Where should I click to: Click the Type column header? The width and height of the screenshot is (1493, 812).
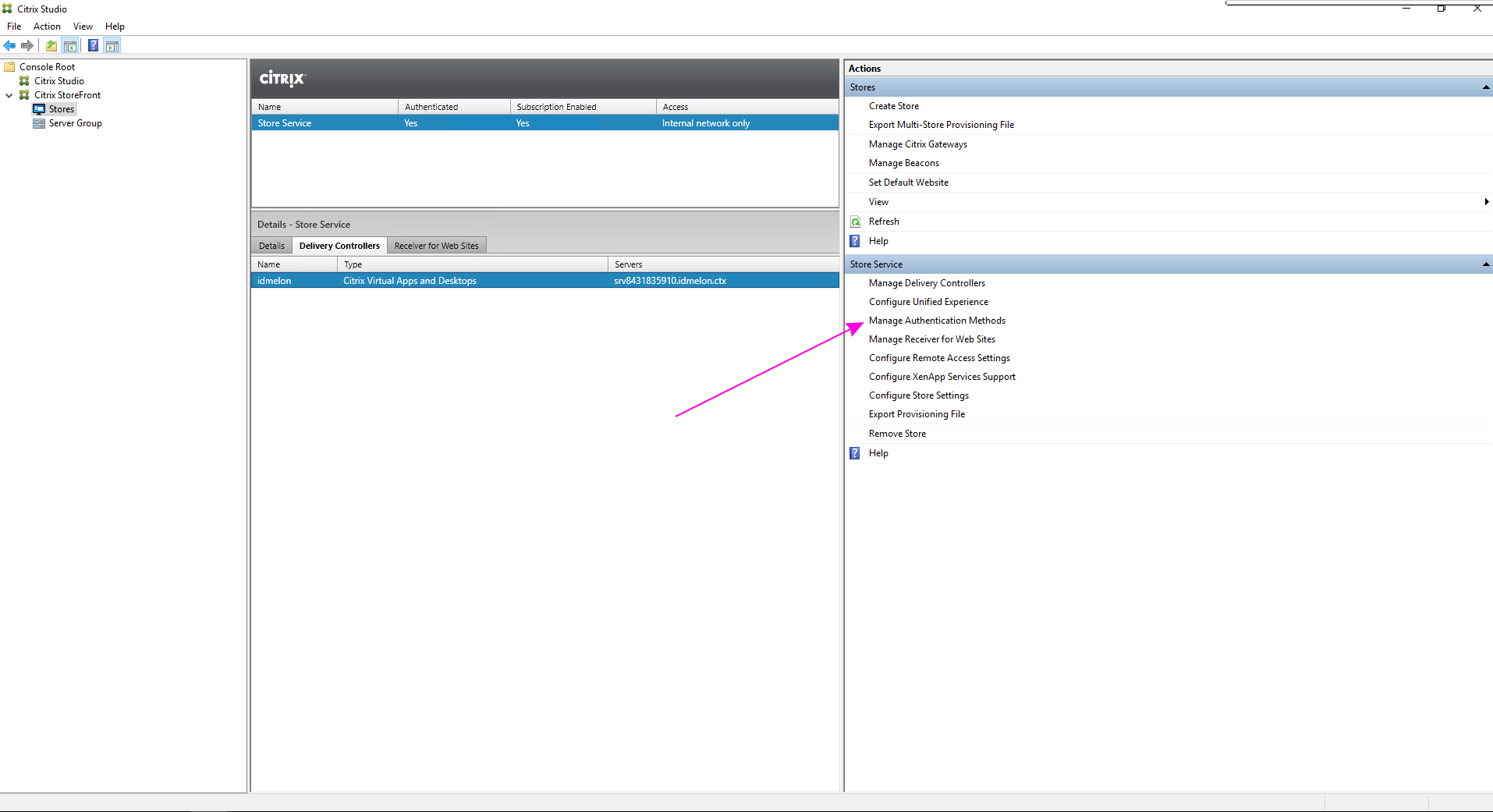473,264
